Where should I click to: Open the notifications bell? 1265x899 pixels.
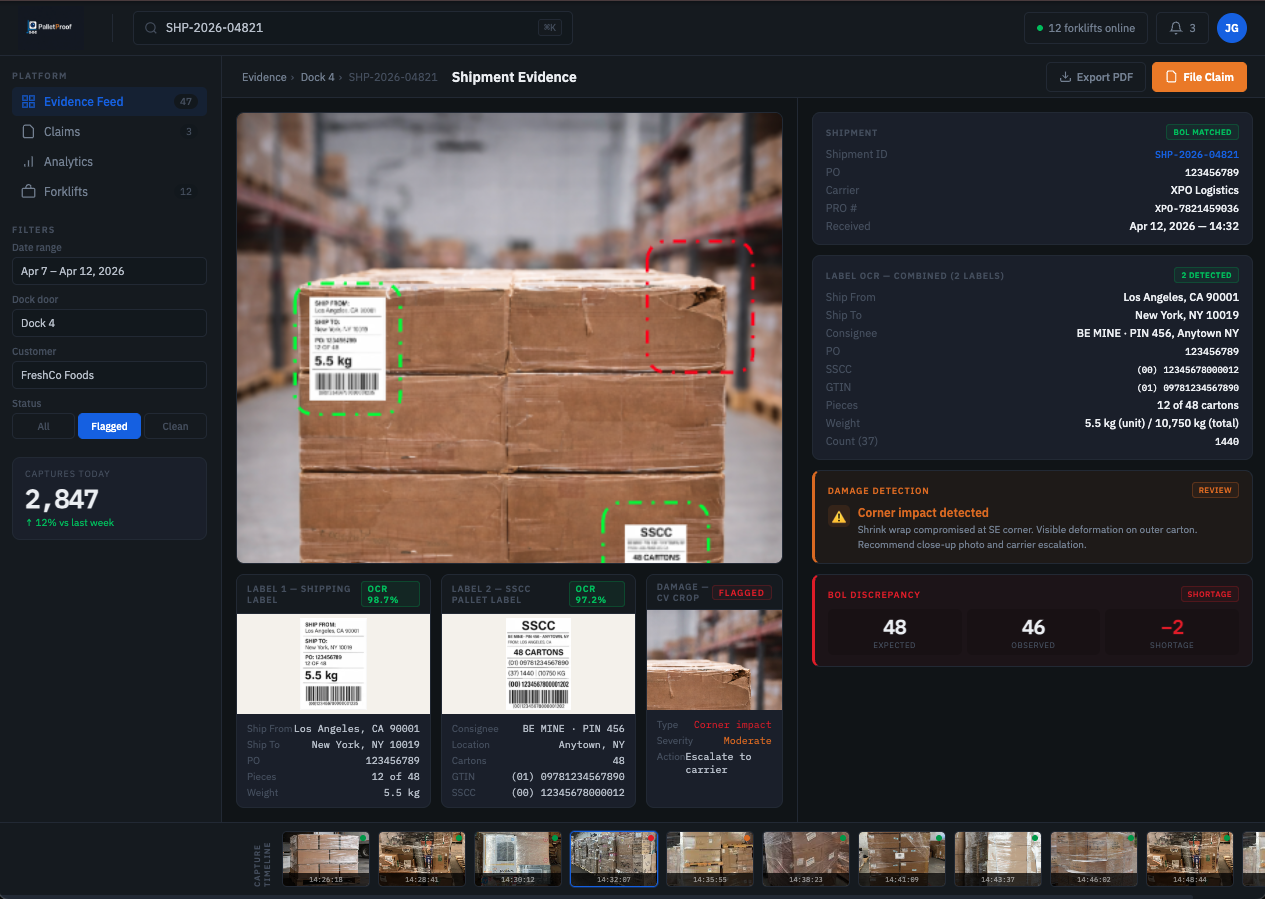click(1182, 28)
